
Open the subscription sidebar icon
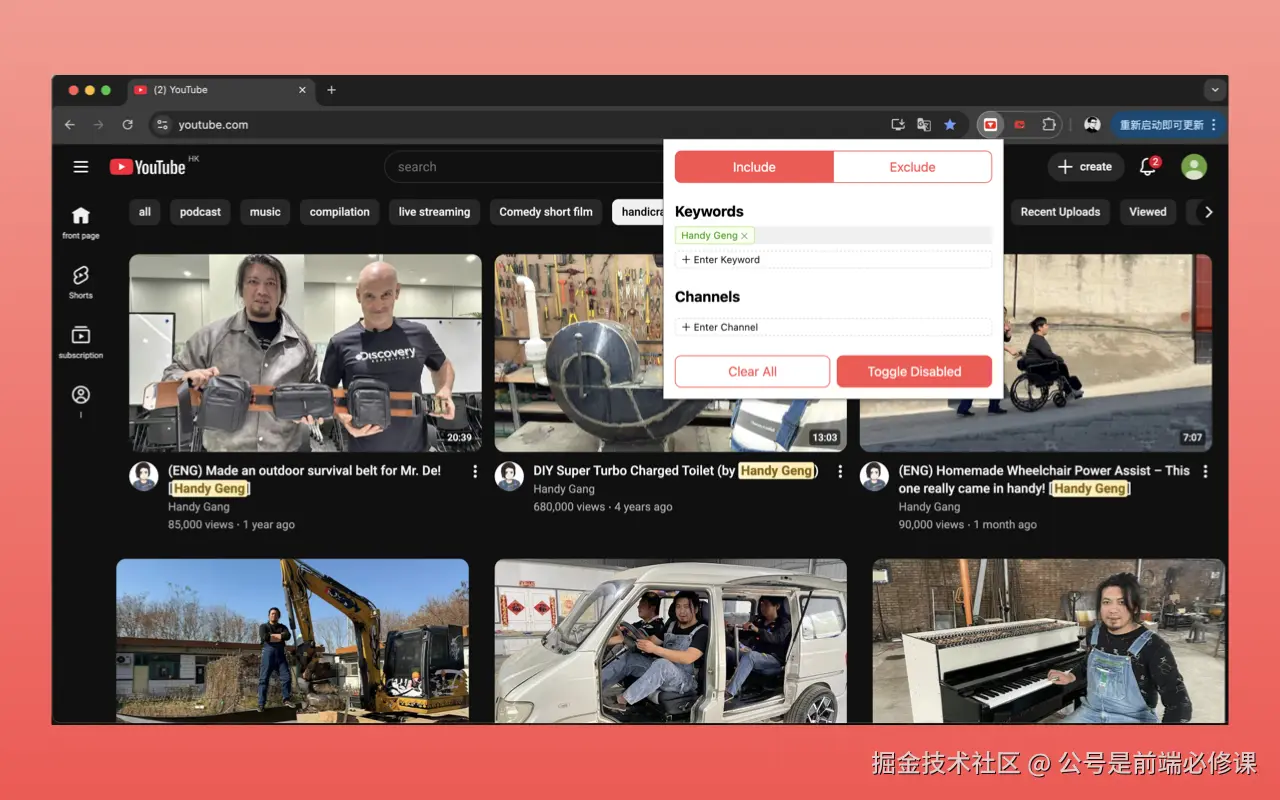[81, 342]
